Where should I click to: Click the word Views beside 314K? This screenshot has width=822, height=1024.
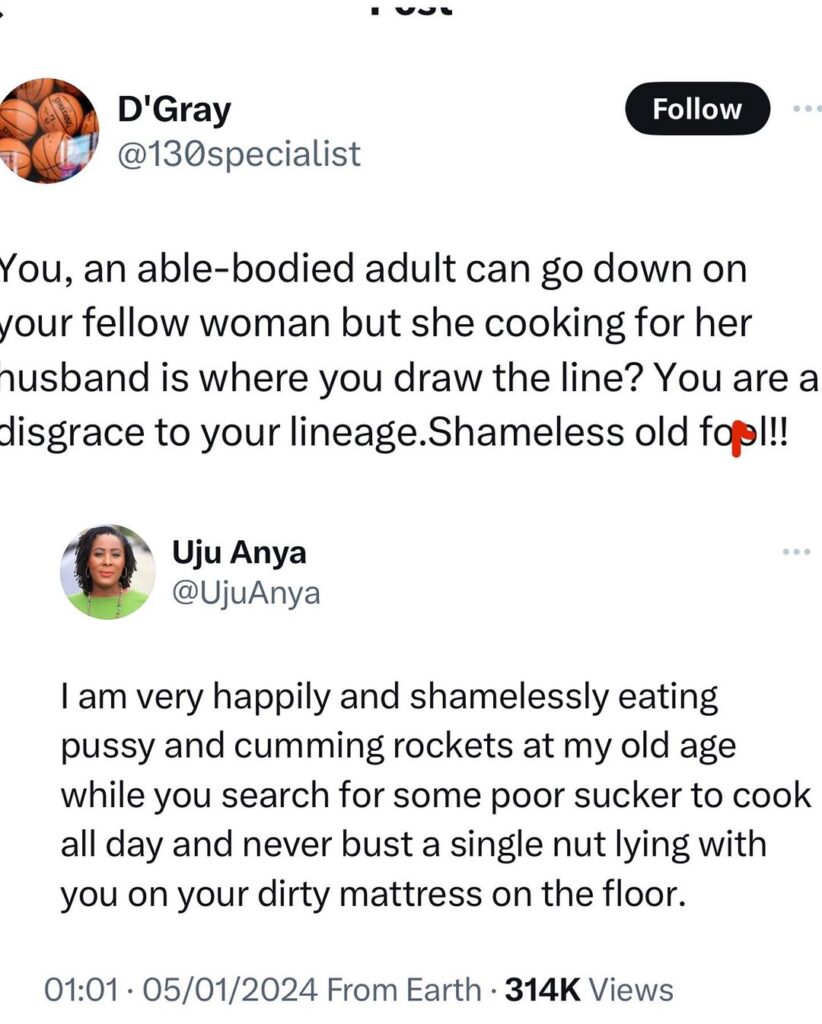[630, 990]
